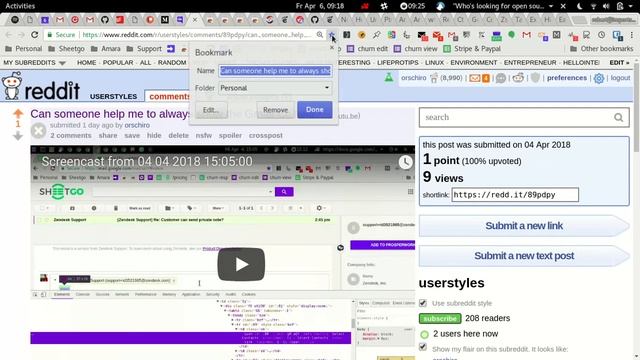Click the night light moon icon in the top bar
The image size is (640, 360).
[580, 6]
